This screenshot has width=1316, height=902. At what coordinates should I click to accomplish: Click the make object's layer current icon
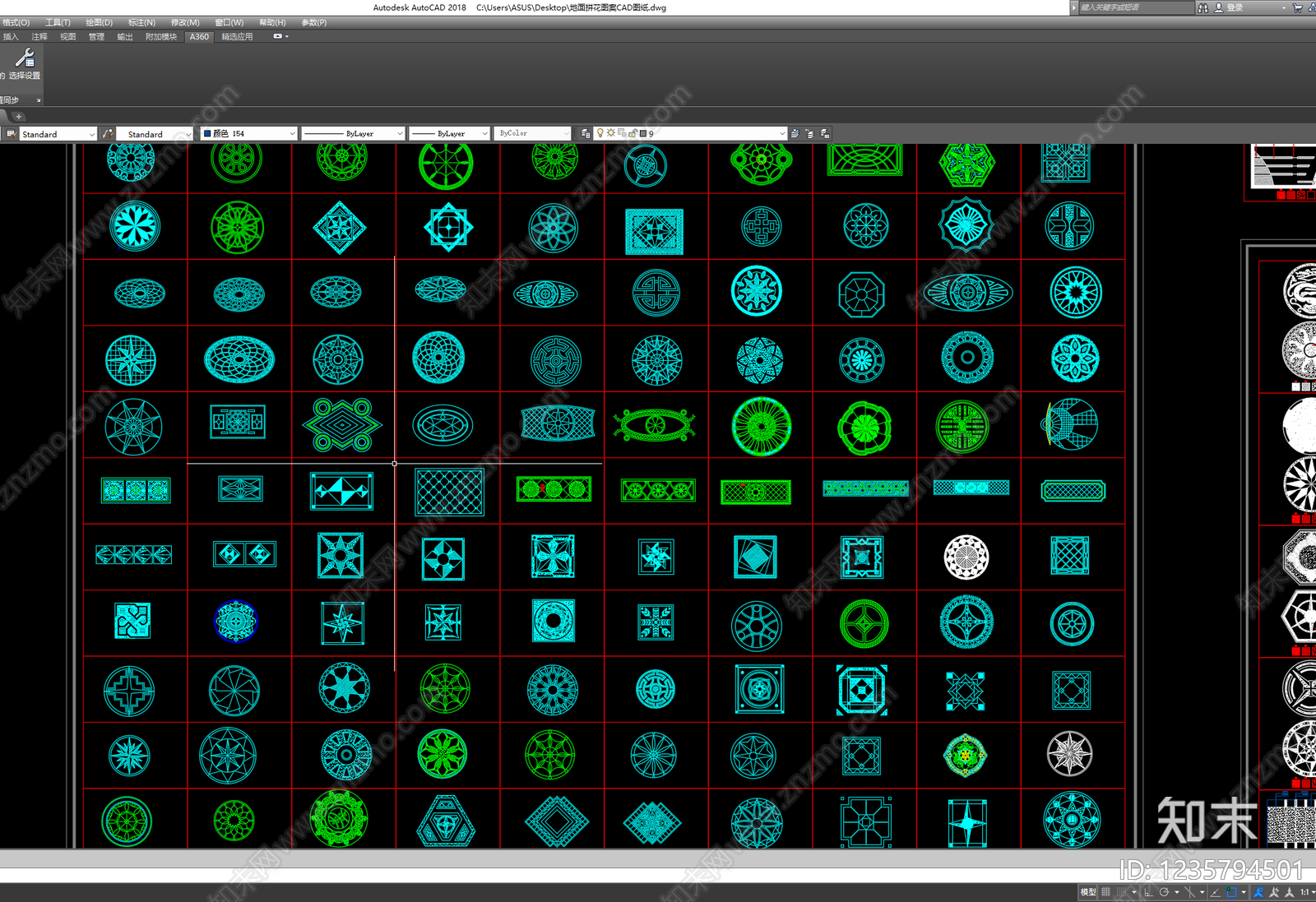(x=795, y=133)
